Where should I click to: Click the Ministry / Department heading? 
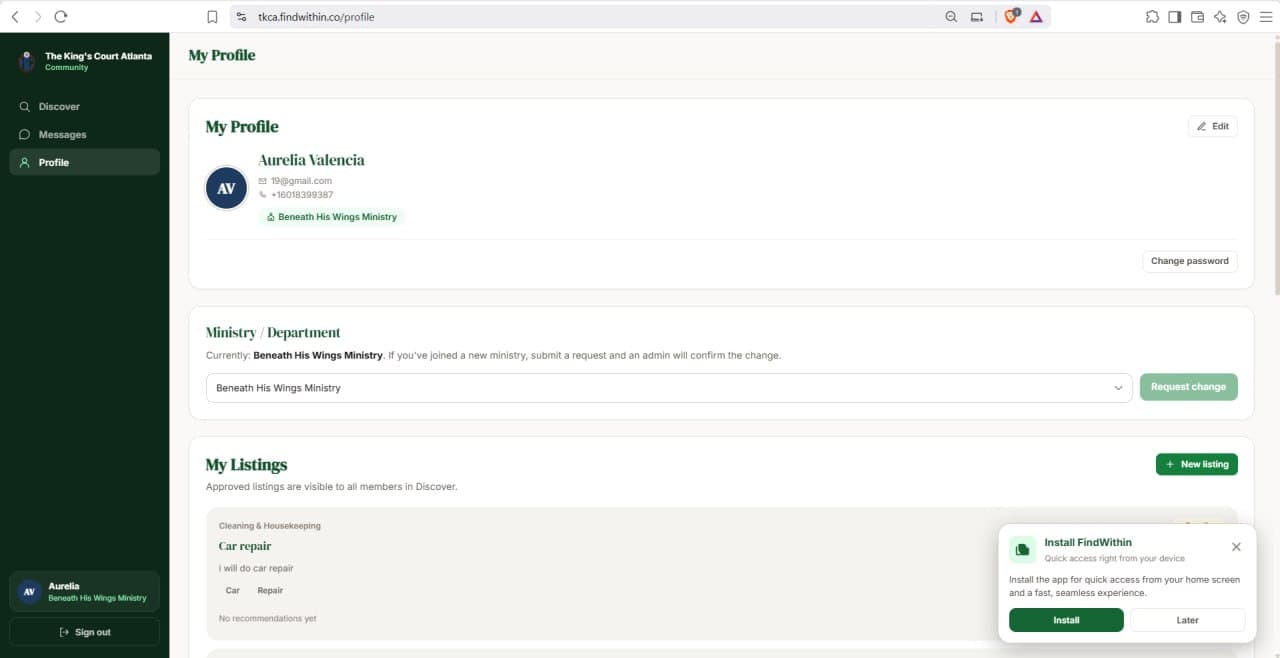[x=273, y=333]
